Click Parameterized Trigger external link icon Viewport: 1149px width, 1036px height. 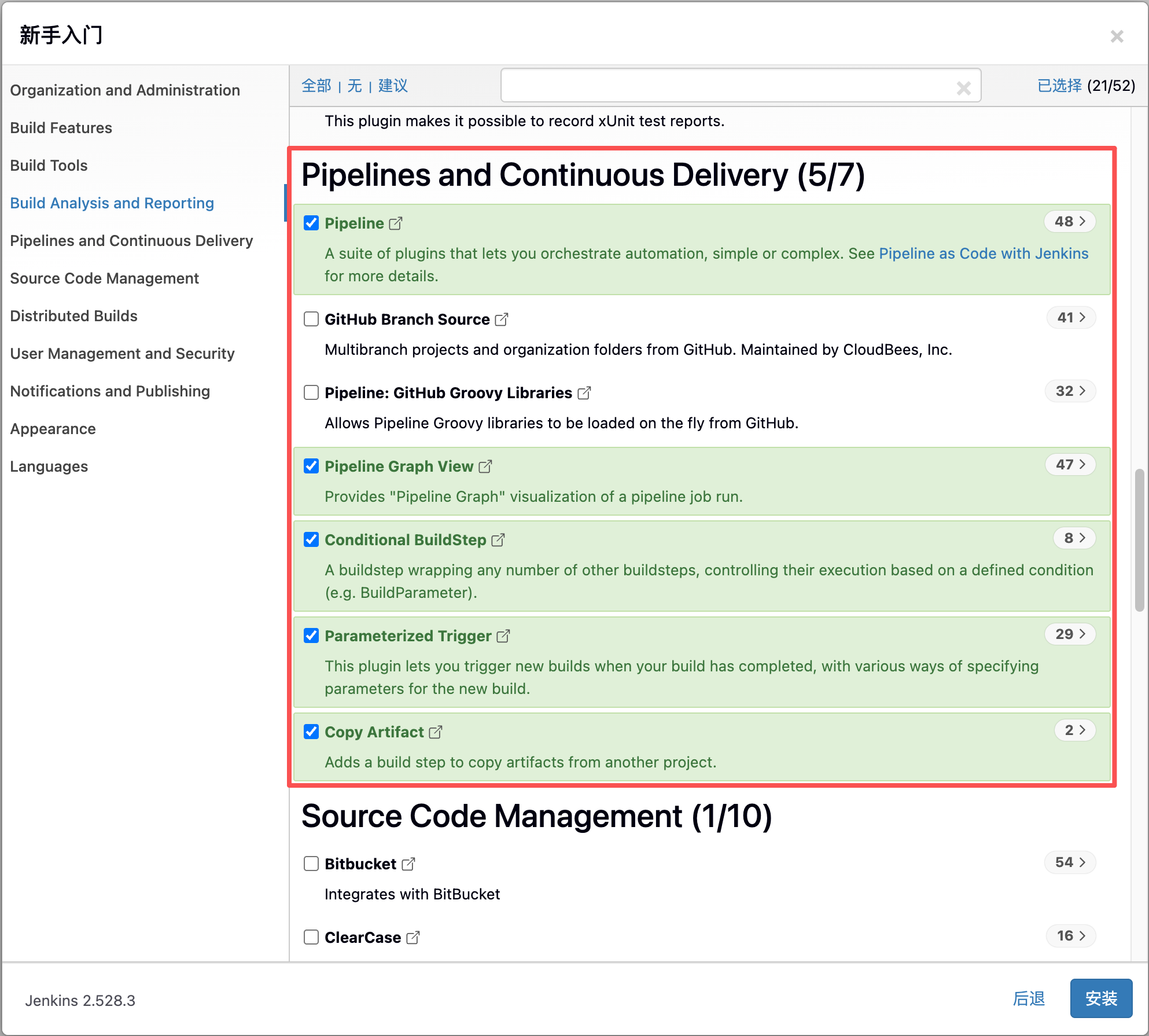tap(503, 636)
